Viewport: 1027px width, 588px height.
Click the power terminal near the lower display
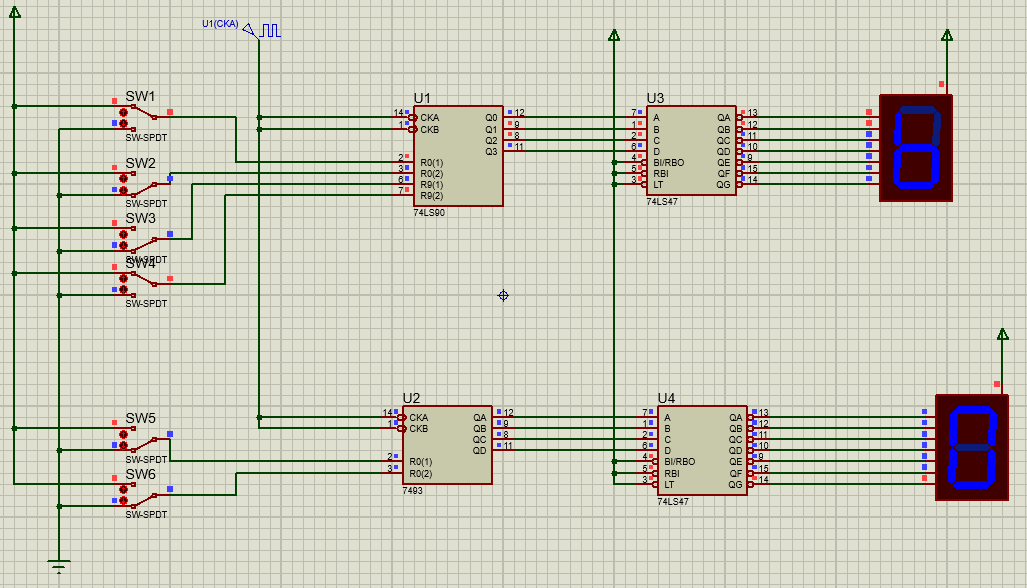pyautogui.click(x=1003, y=335)
